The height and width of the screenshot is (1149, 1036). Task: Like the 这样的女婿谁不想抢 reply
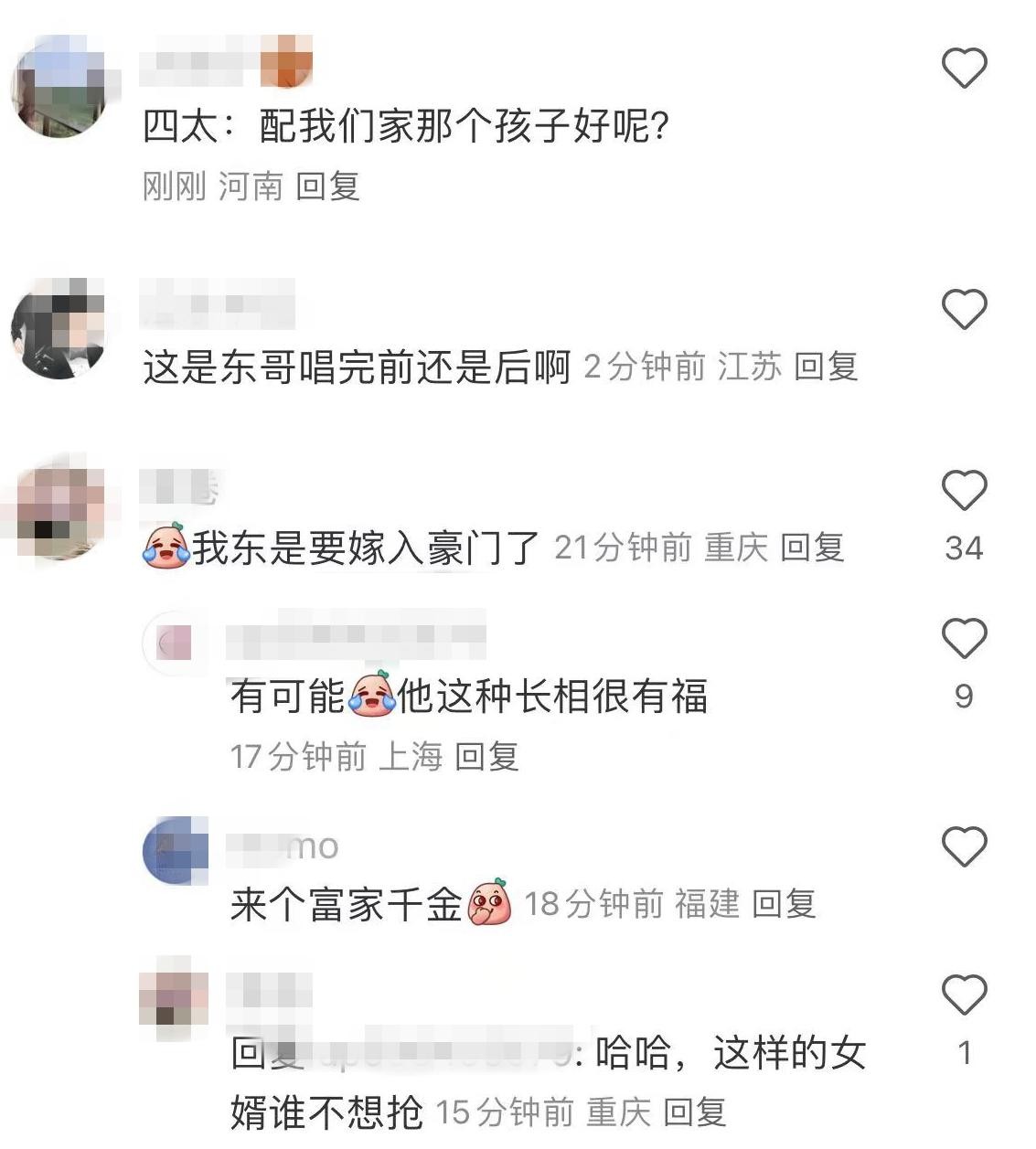965,995
